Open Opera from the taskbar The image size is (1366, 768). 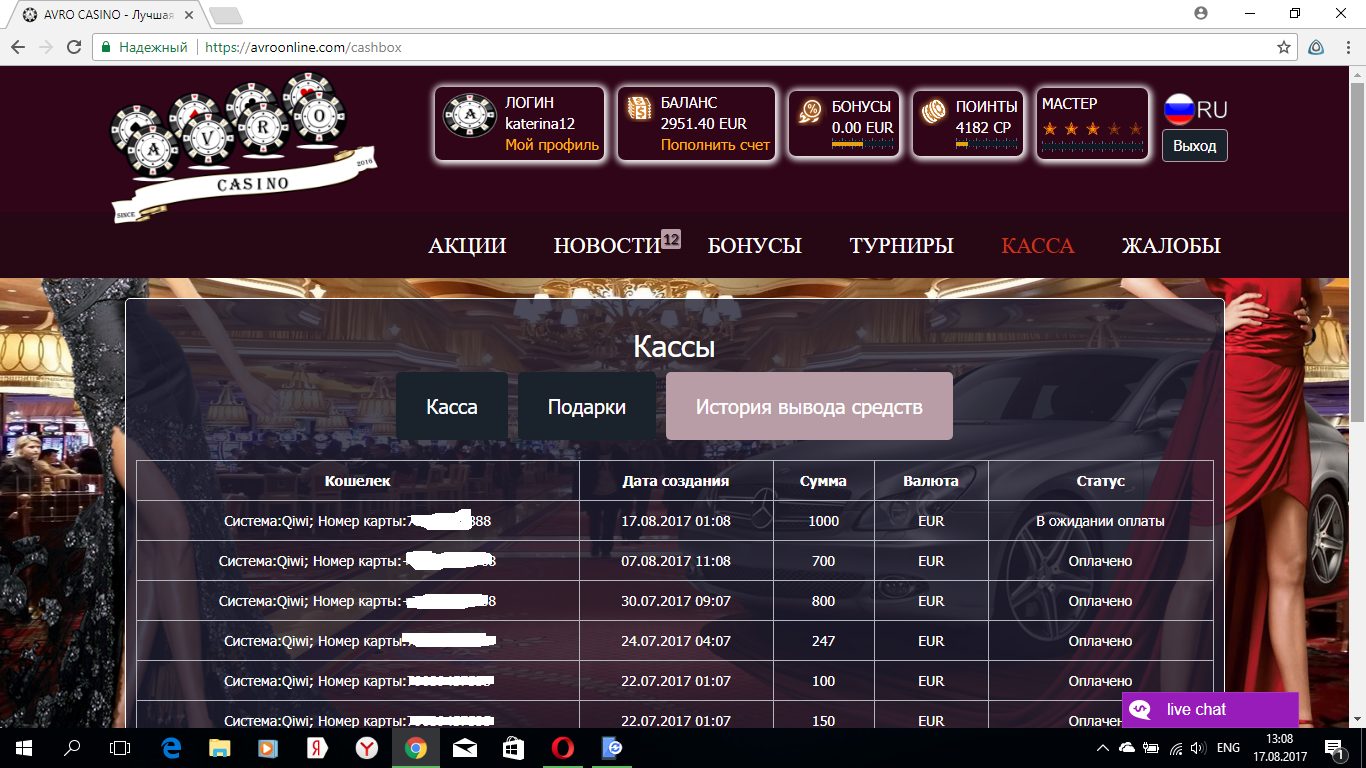point(563,747)
